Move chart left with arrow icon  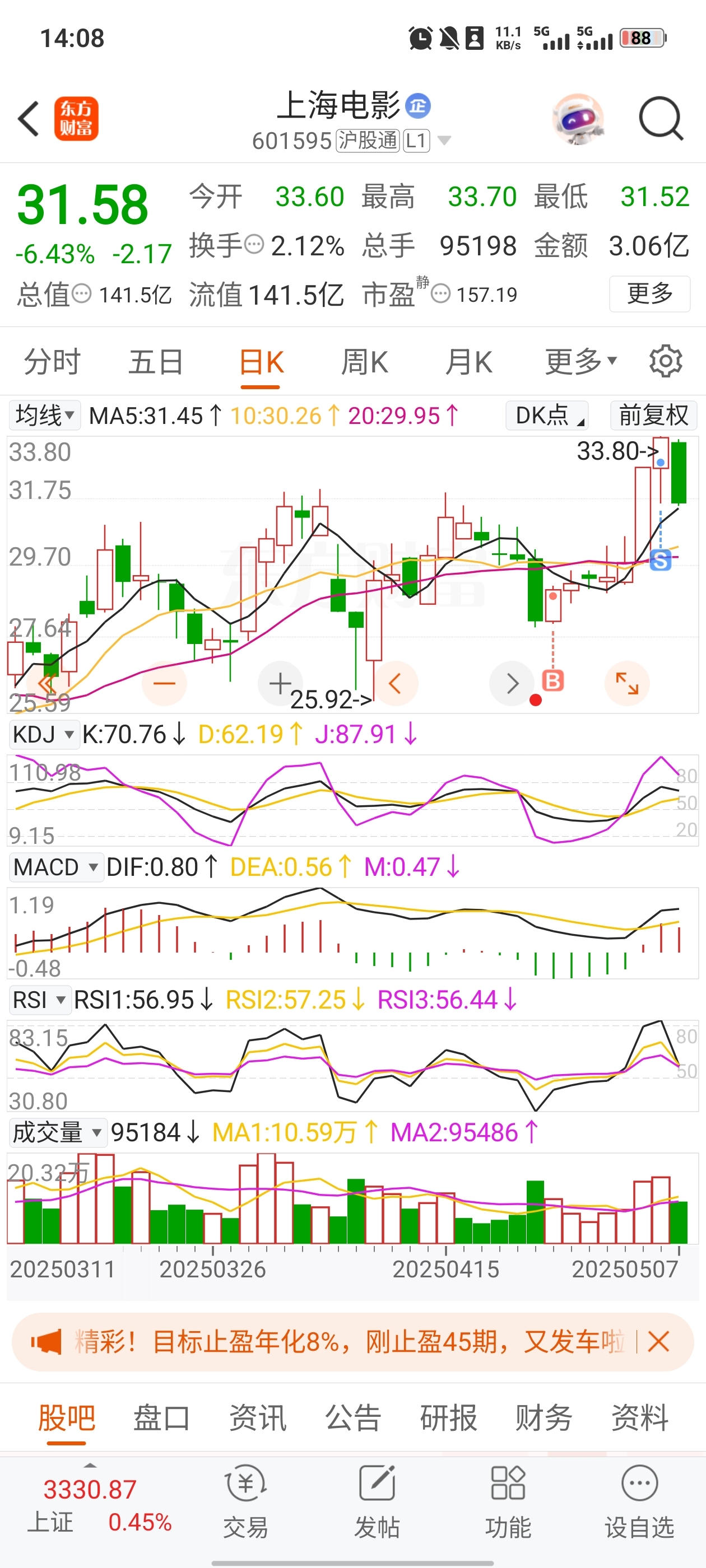(x=396, y=684)
